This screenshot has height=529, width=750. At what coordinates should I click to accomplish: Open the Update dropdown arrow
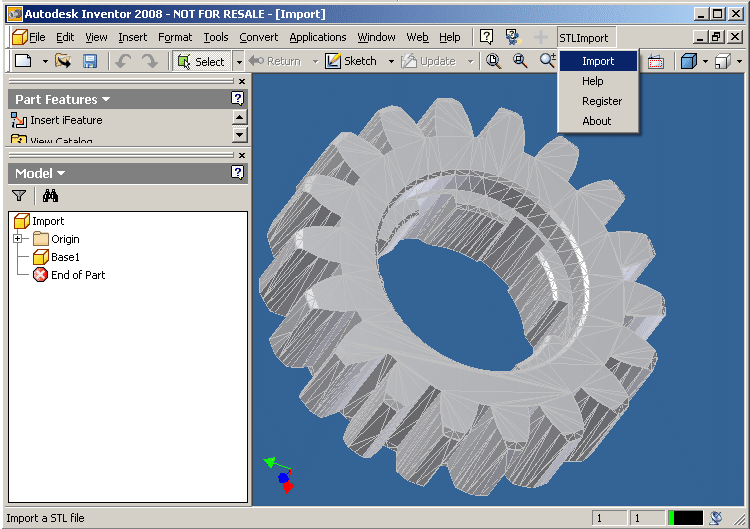(x=470, y=61)
